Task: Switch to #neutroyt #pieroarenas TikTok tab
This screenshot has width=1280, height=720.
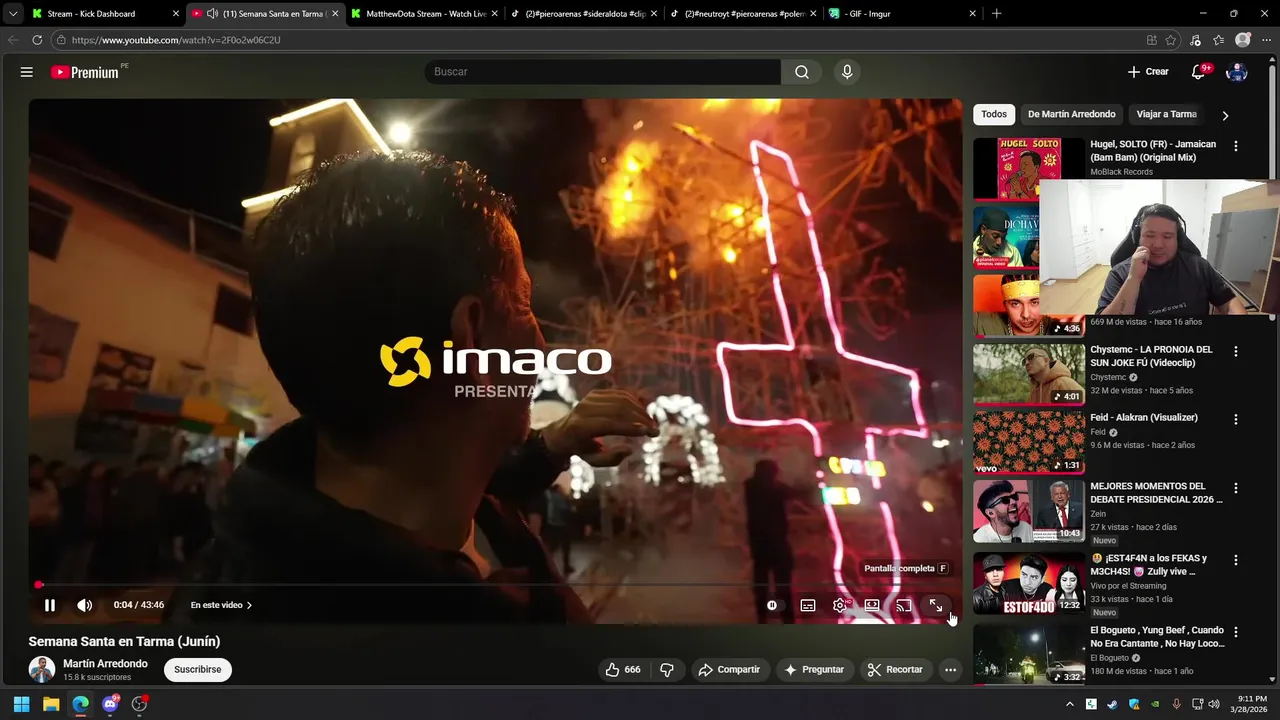Action: pyautogui.click(x=743, y=14)
